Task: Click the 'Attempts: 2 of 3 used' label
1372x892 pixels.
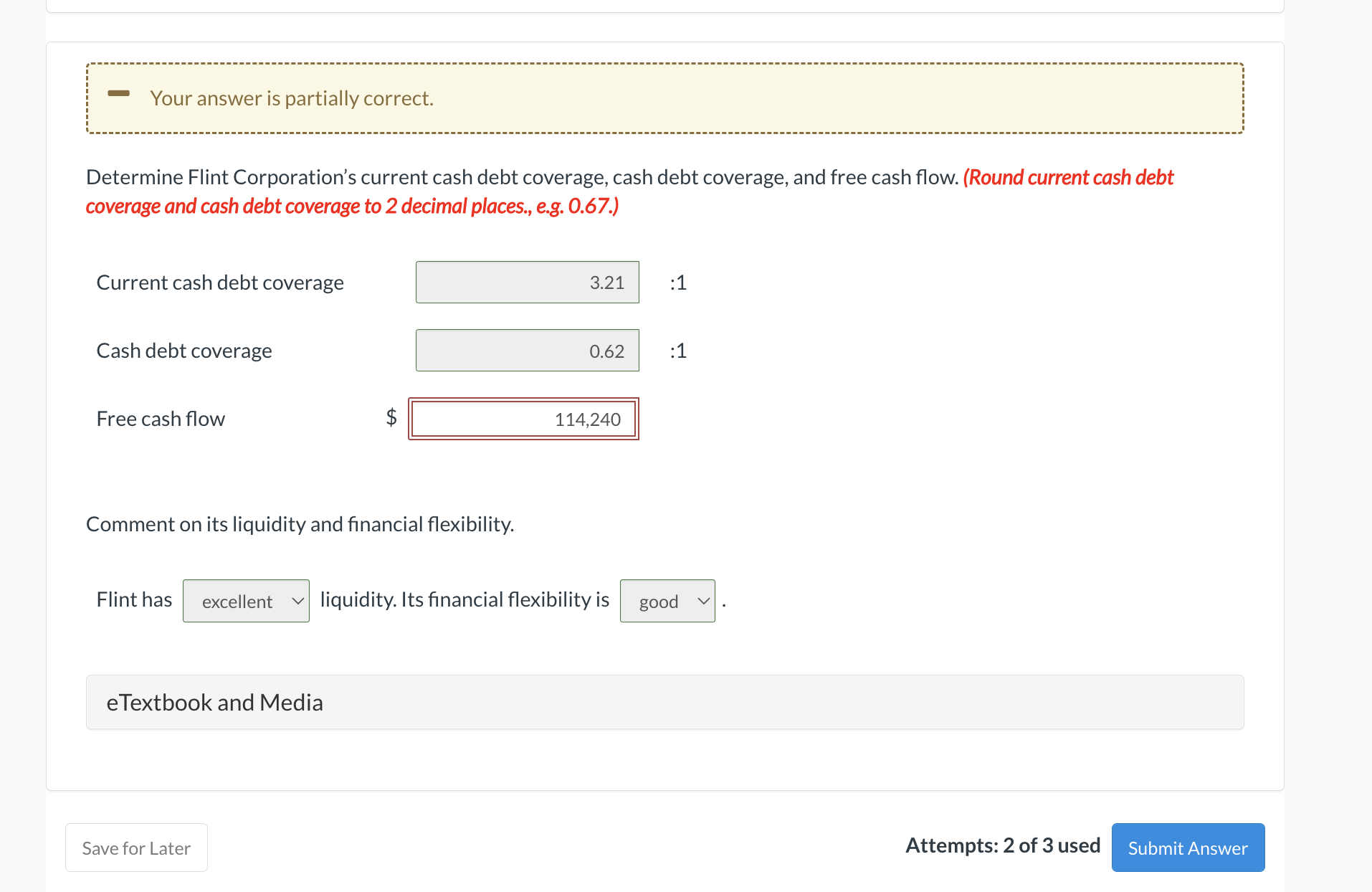Action: coord(1003,845)
